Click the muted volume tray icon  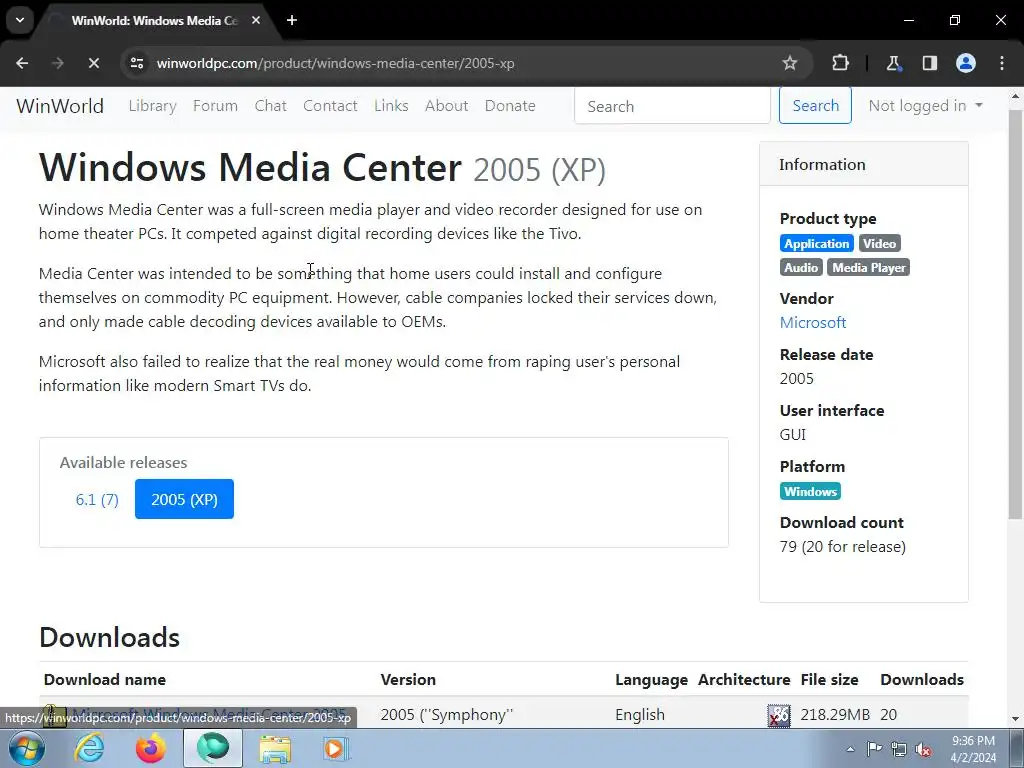pos(923,749)
